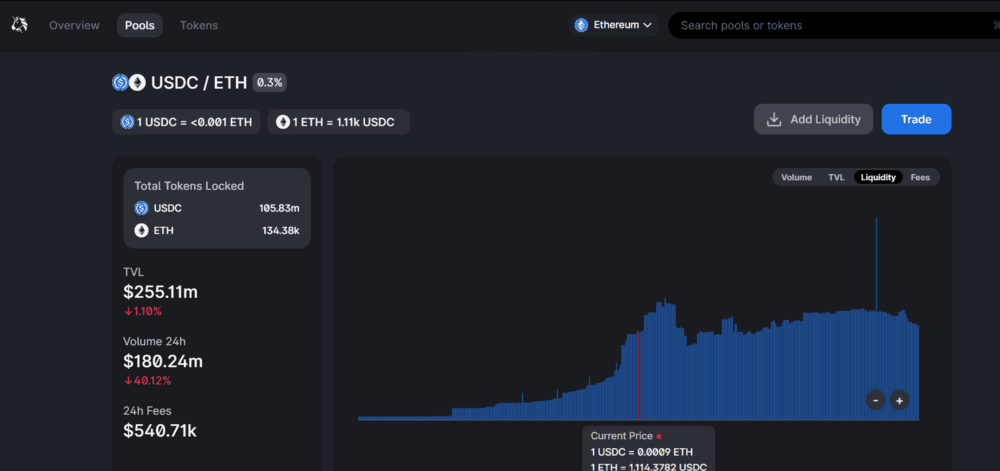Open the Overview page
The width and height of the screenshot is (1000, 471).
(75, 25)
